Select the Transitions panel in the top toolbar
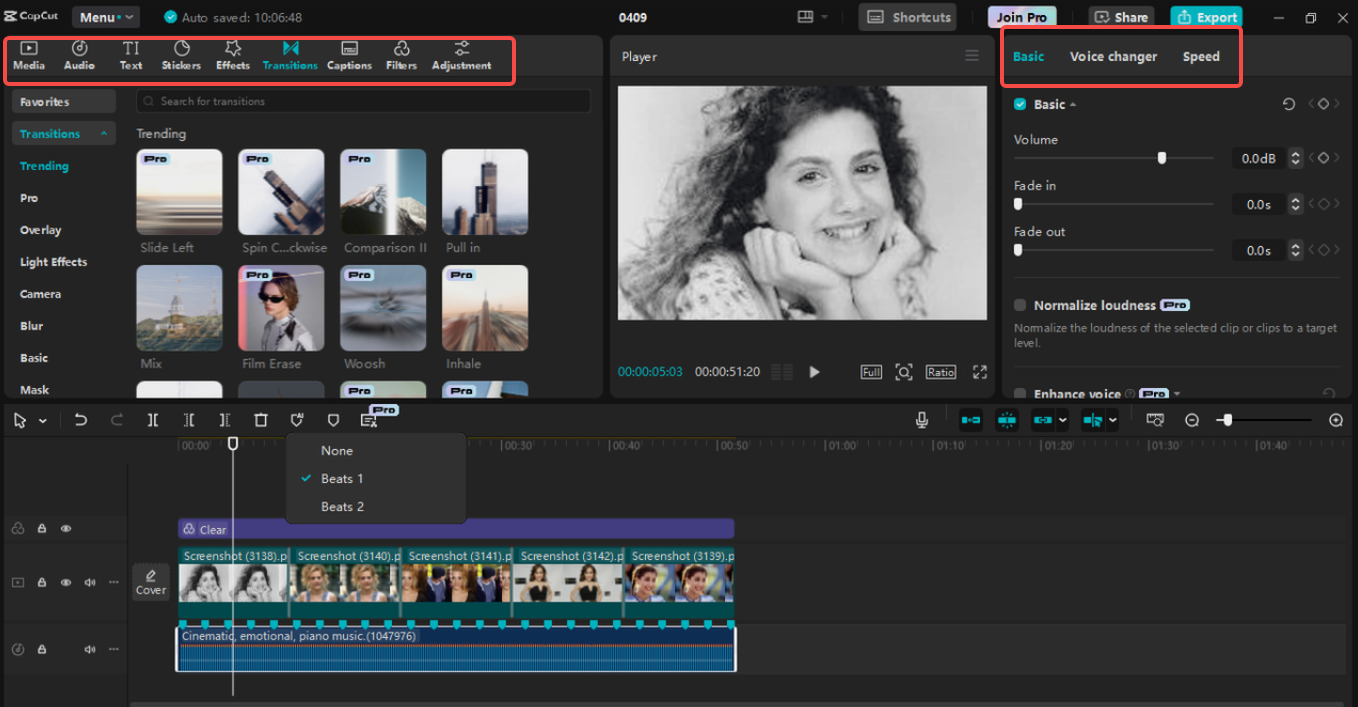This screenshot has height=707, width=1358. [x=289, y=55]
